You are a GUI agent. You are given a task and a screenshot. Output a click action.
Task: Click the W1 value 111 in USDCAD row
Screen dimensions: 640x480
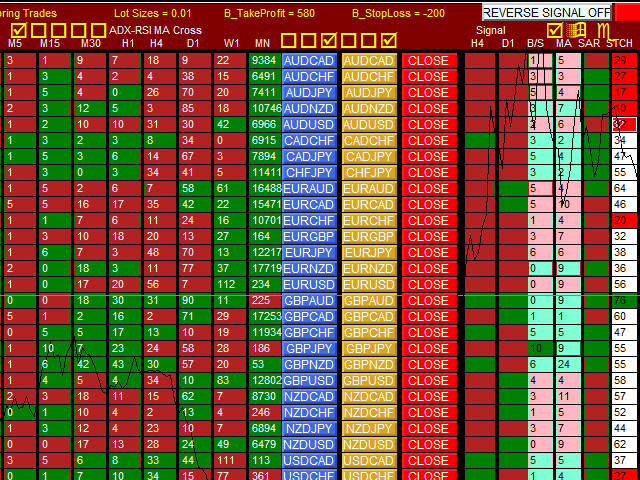tap(228, 460)
